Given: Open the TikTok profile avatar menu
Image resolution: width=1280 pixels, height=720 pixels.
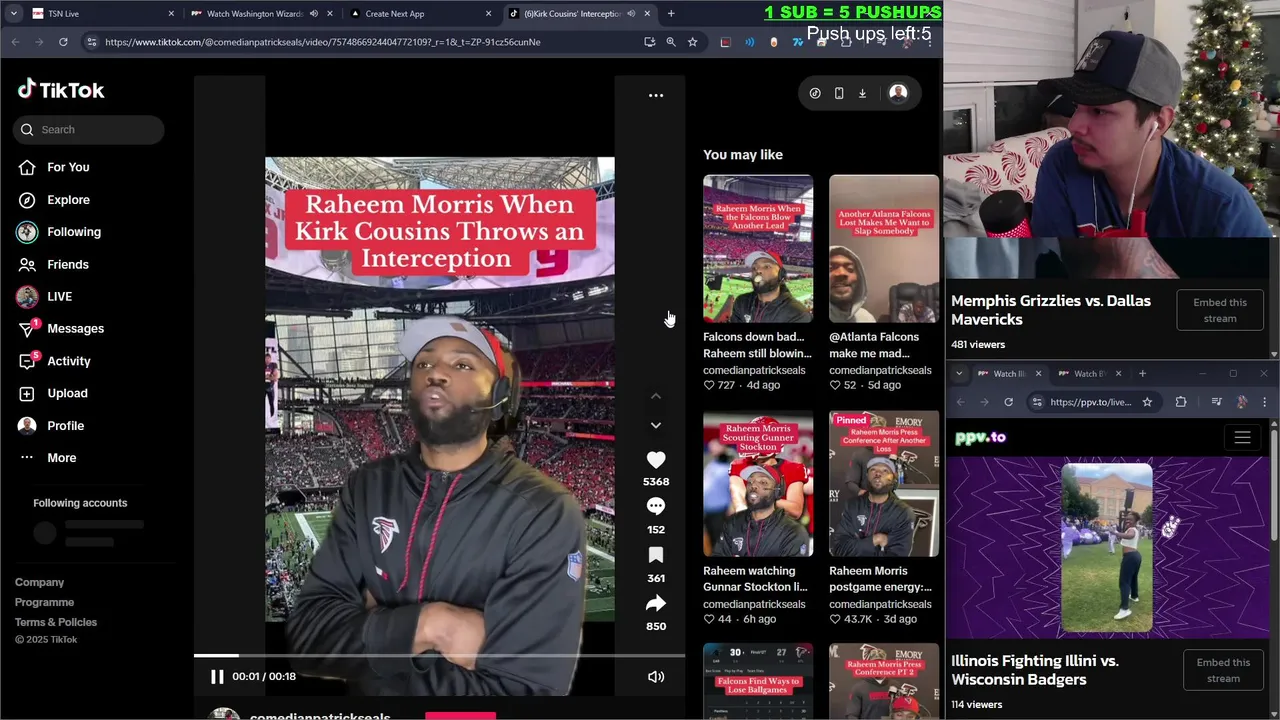Looking at the screenshot, I should coord(898,93).
